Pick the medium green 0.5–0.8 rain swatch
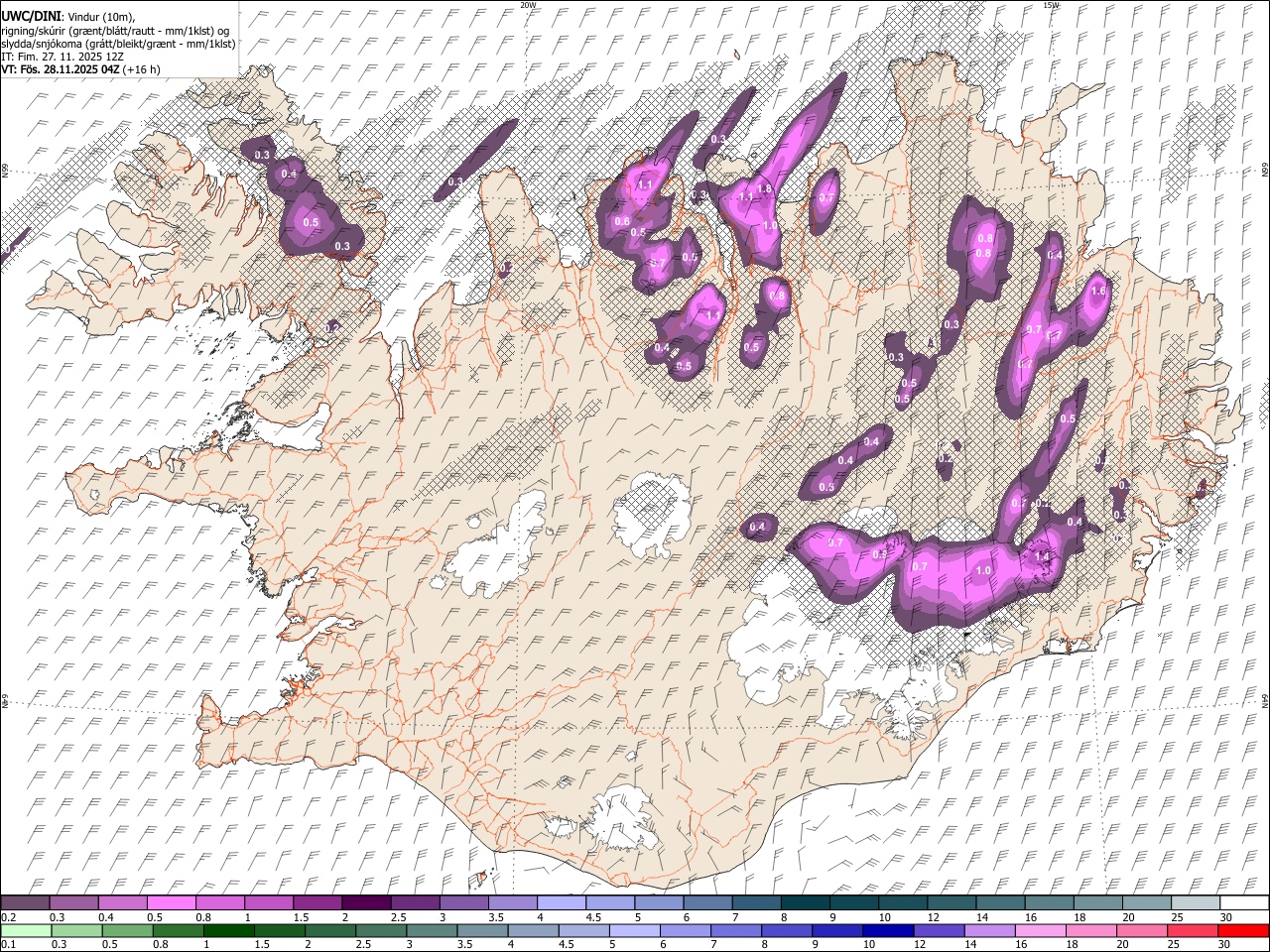This screenshot has width=1270, height=952. 128,930
